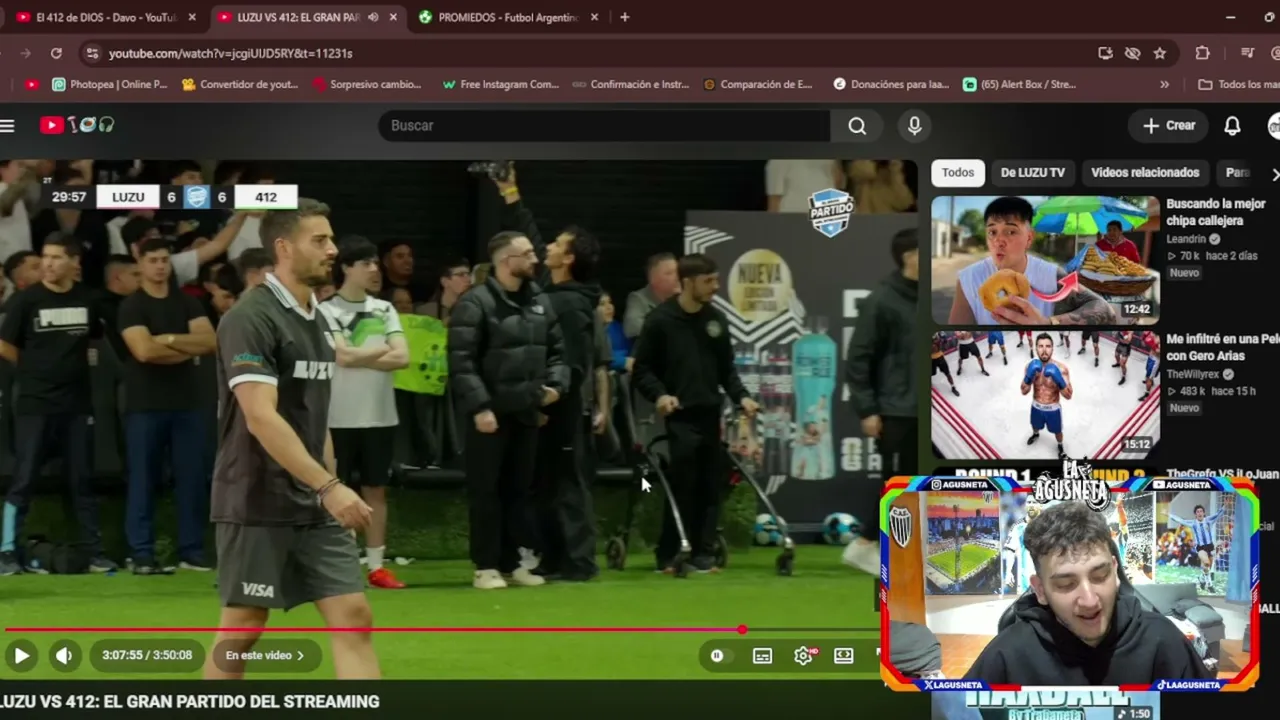Viewport: 1280px width, 720px height.
Task: Open the chipa callejera video thumbnail
Action: pyautogui.click(x=1045, y=260)
